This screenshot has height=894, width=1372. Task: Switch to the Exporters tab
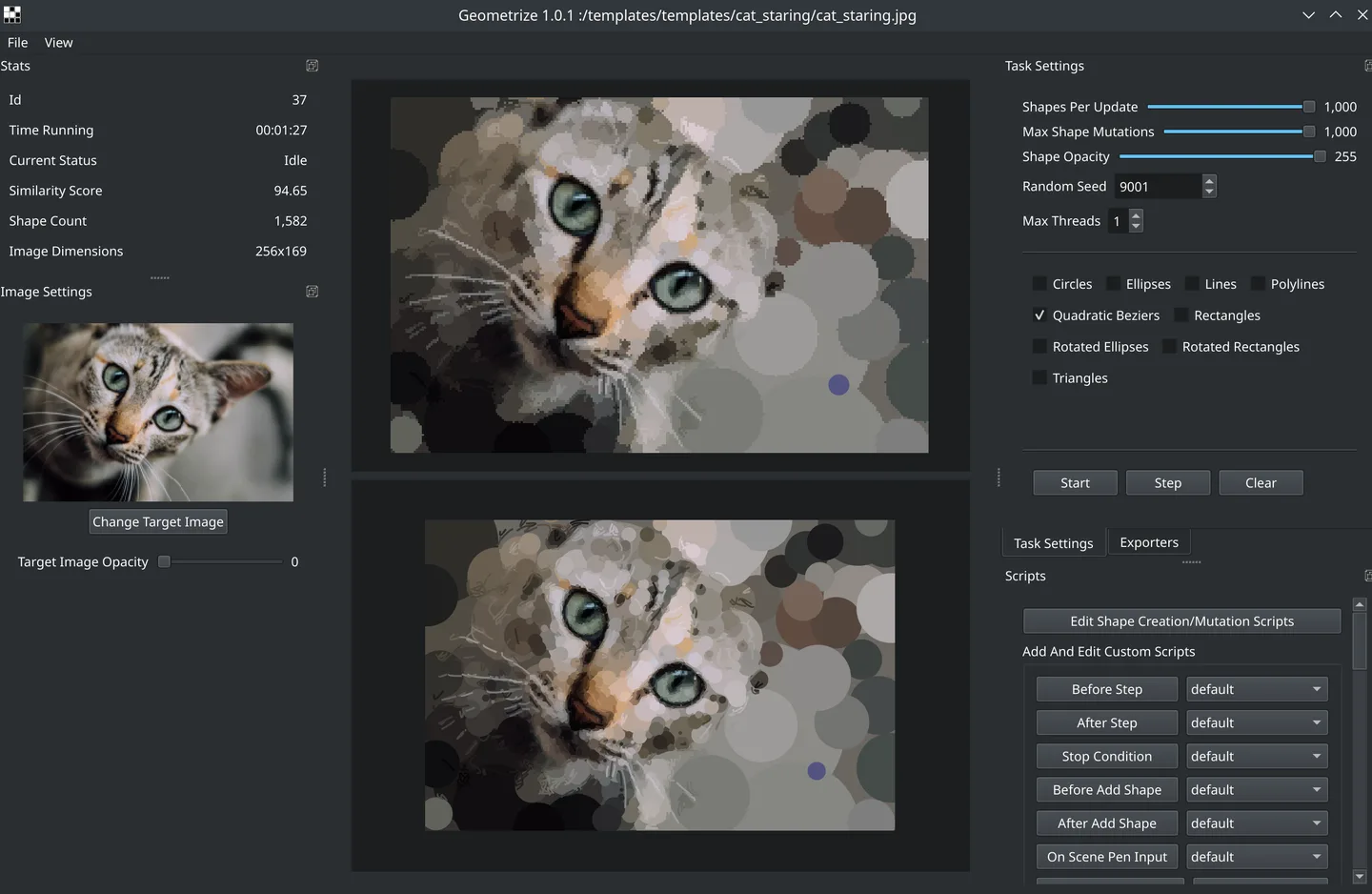pos(1149,542)
